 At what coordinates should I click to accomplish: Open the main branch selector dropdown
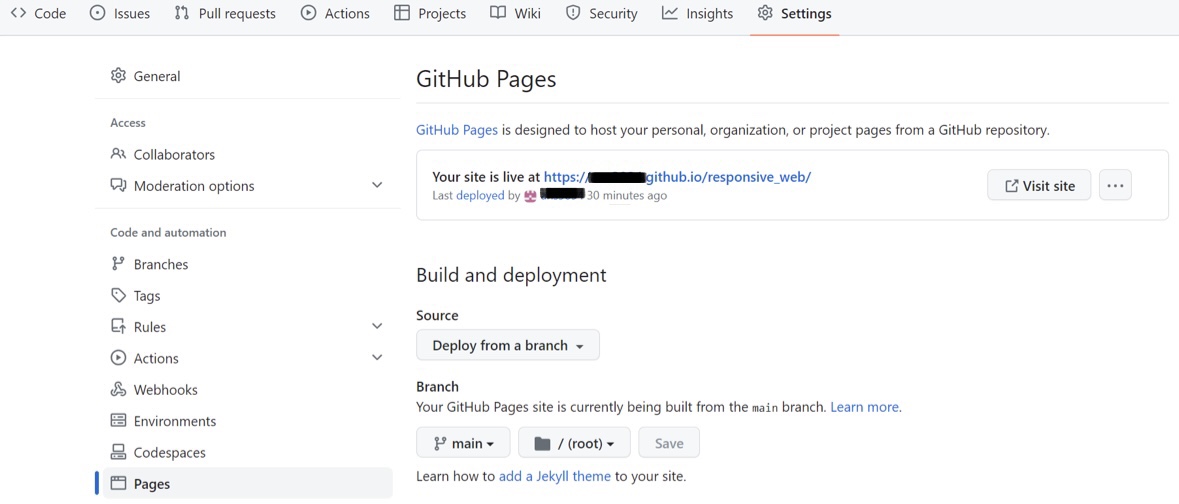(x=463, y=443)
